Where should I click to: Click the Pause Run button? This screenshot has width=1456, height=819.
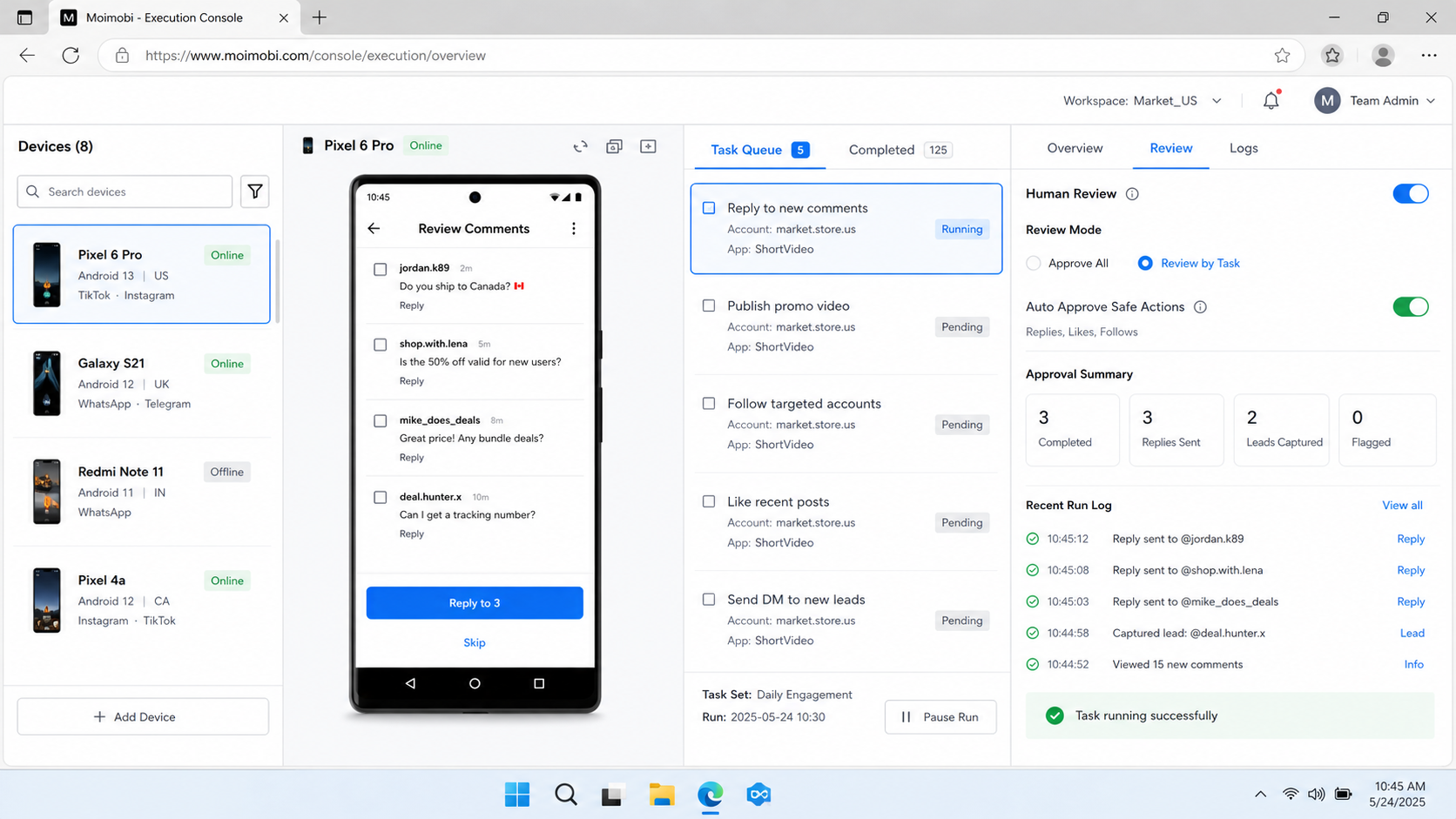[940, 717]
